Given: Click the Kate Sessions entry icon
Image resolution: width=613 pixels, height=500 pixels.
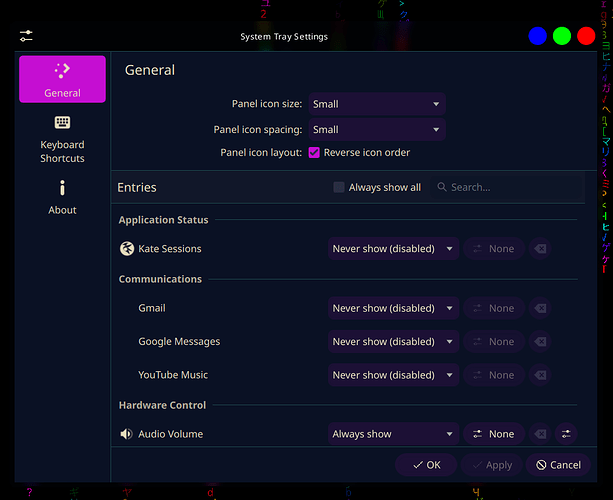Looking at the screenshot, I should click(126, 249).
